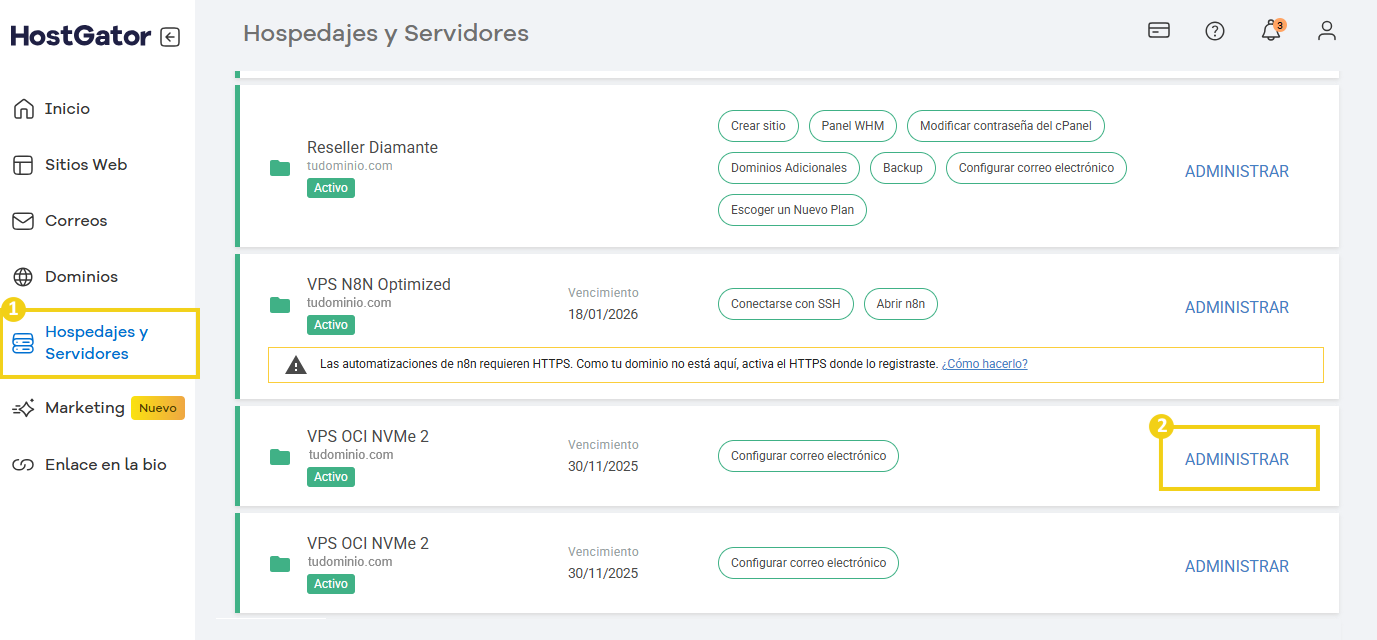Click green folder icon beside Reseller Diamante
This screenshot has height=640, width=1377.
click(x=280, y=168)
